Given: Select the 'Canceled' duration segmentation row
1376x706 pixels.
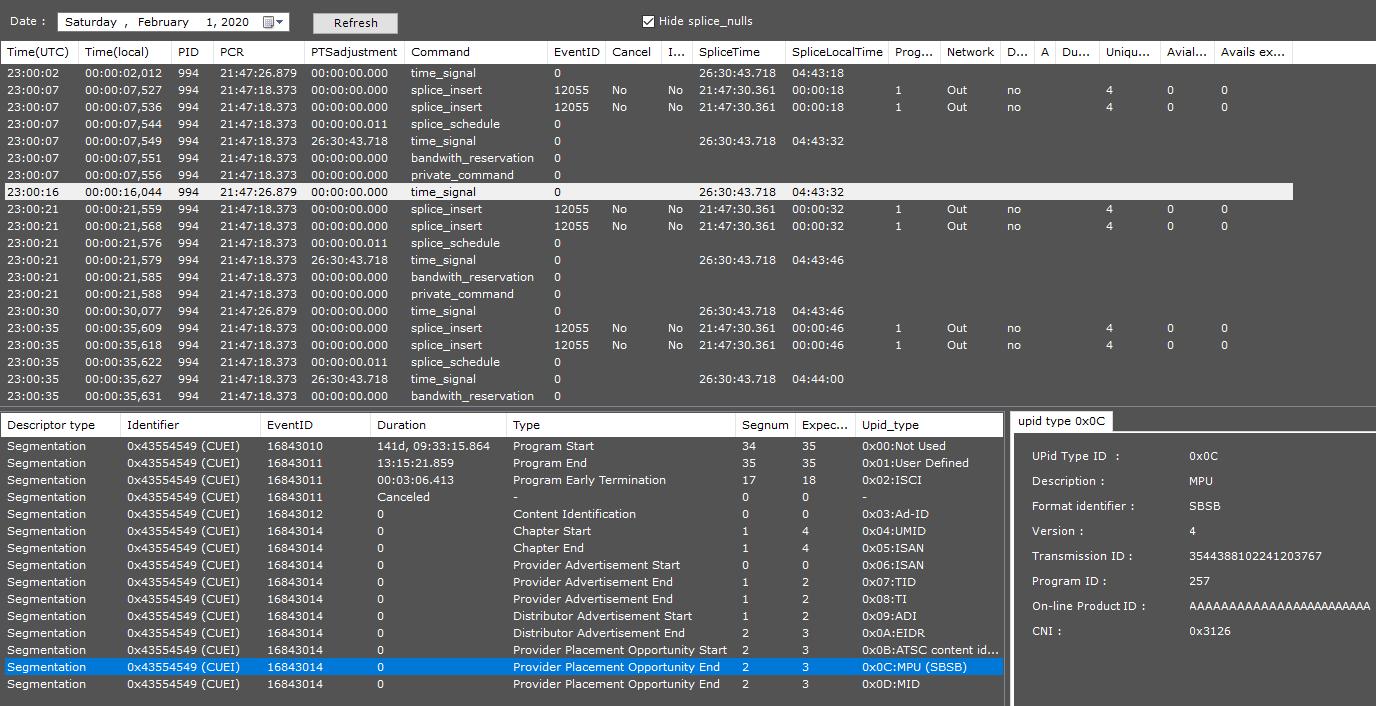Looking at the screenshot, I should click(x=502, y=497).
